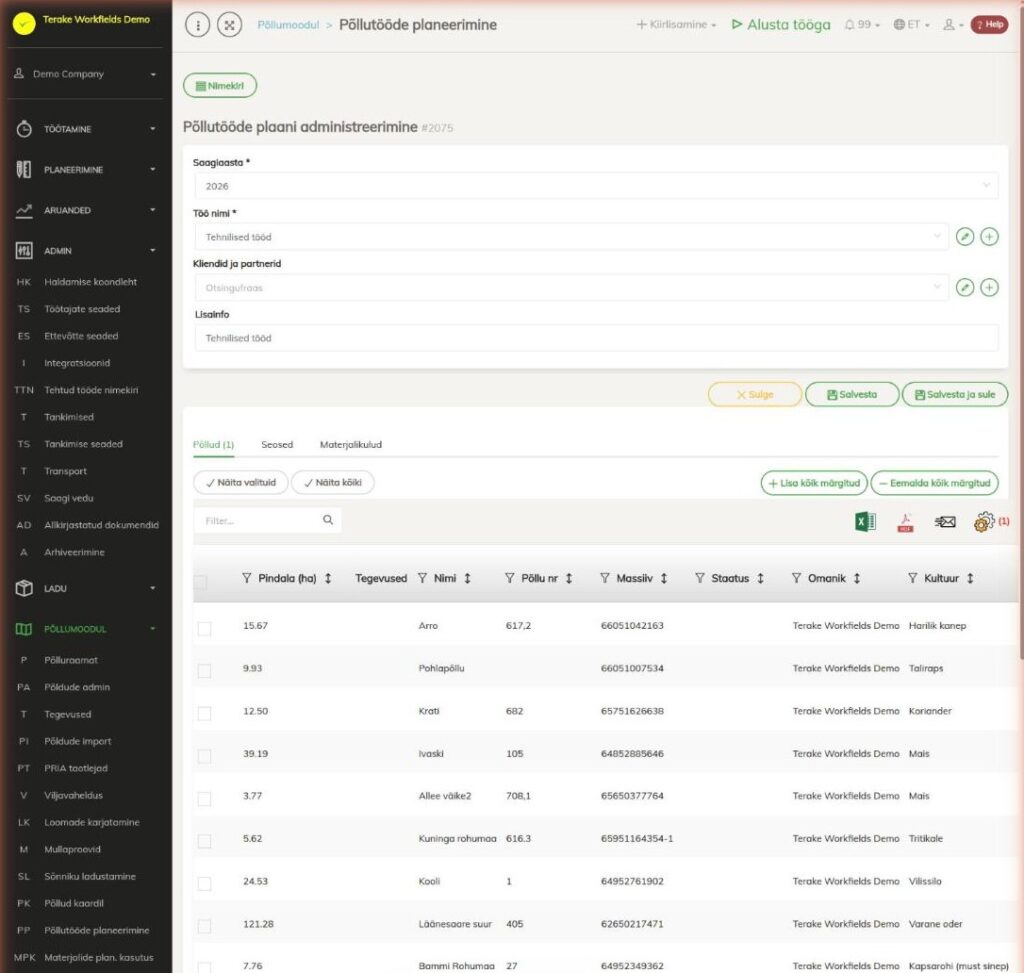Toggle the select-all checkbox in table header
The image size is (1024, 973).
click(200, 582)
